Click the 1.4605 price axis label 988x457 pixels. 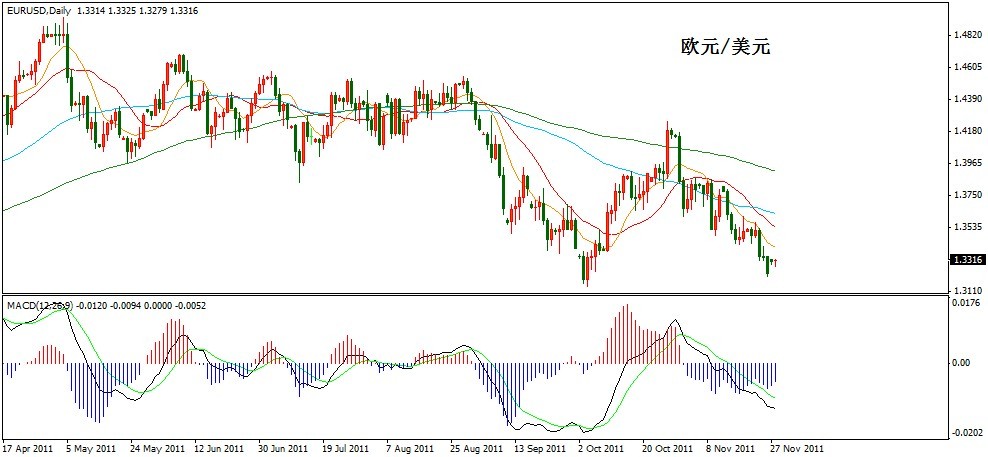tap(970, 67)
